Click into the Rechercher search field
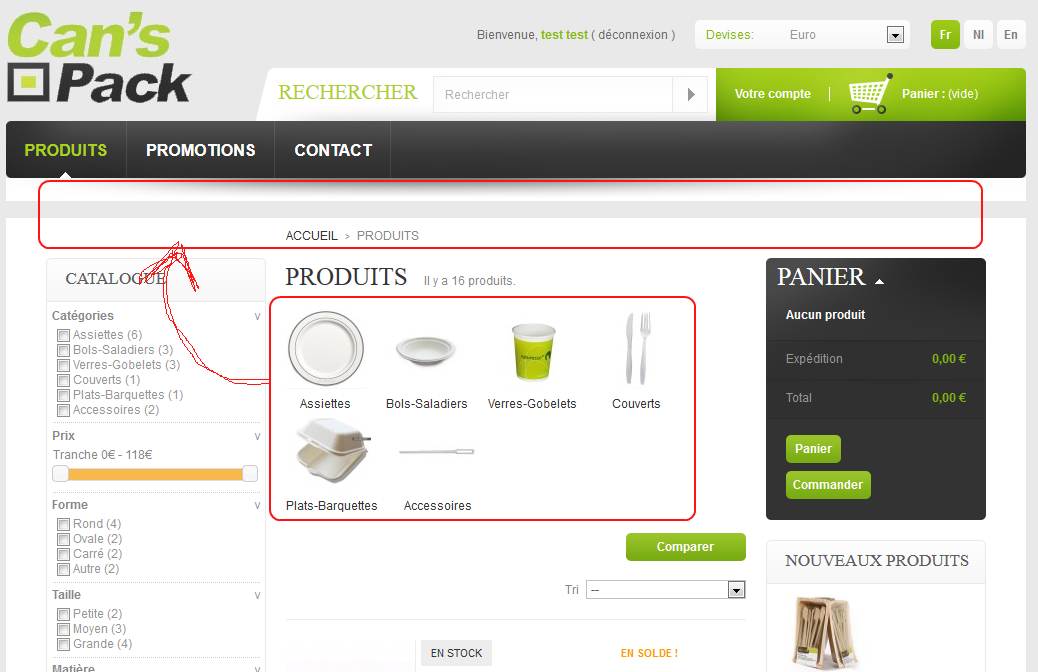 (553, 95)
